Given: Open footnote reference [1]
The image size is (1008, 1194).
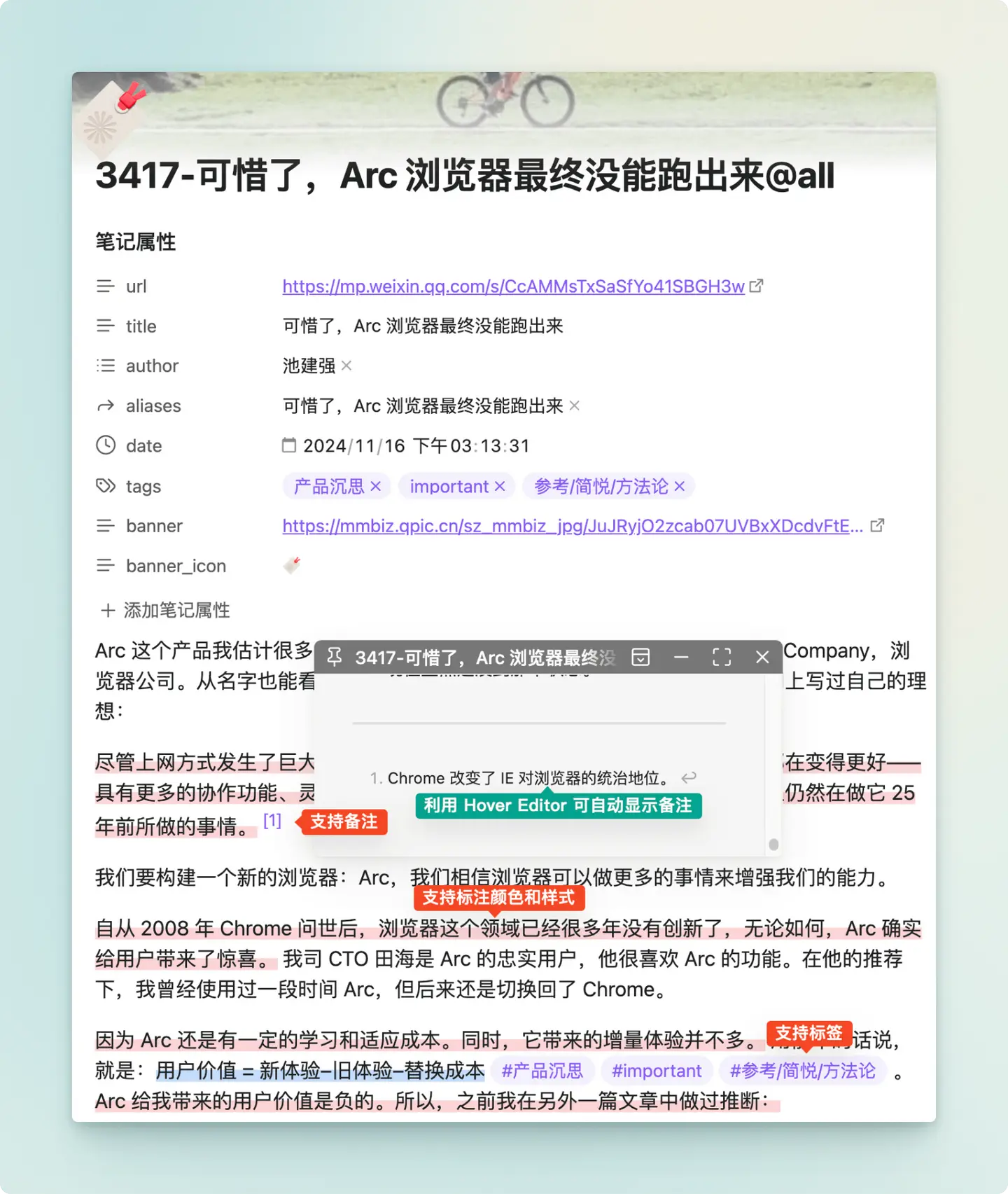Looking at the screenshot, I should tap(272, 821).
